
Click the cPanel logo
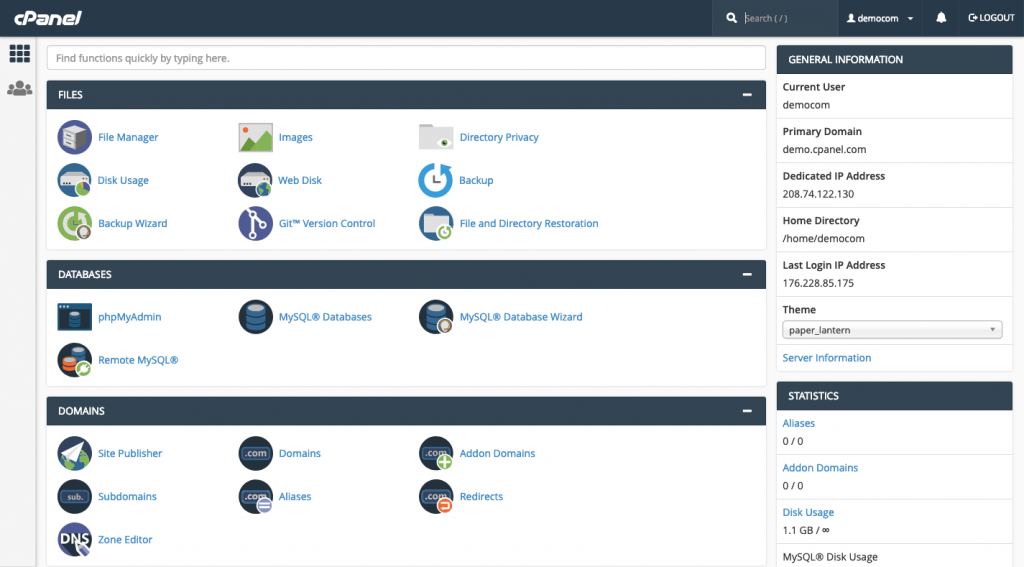point(48,18)
